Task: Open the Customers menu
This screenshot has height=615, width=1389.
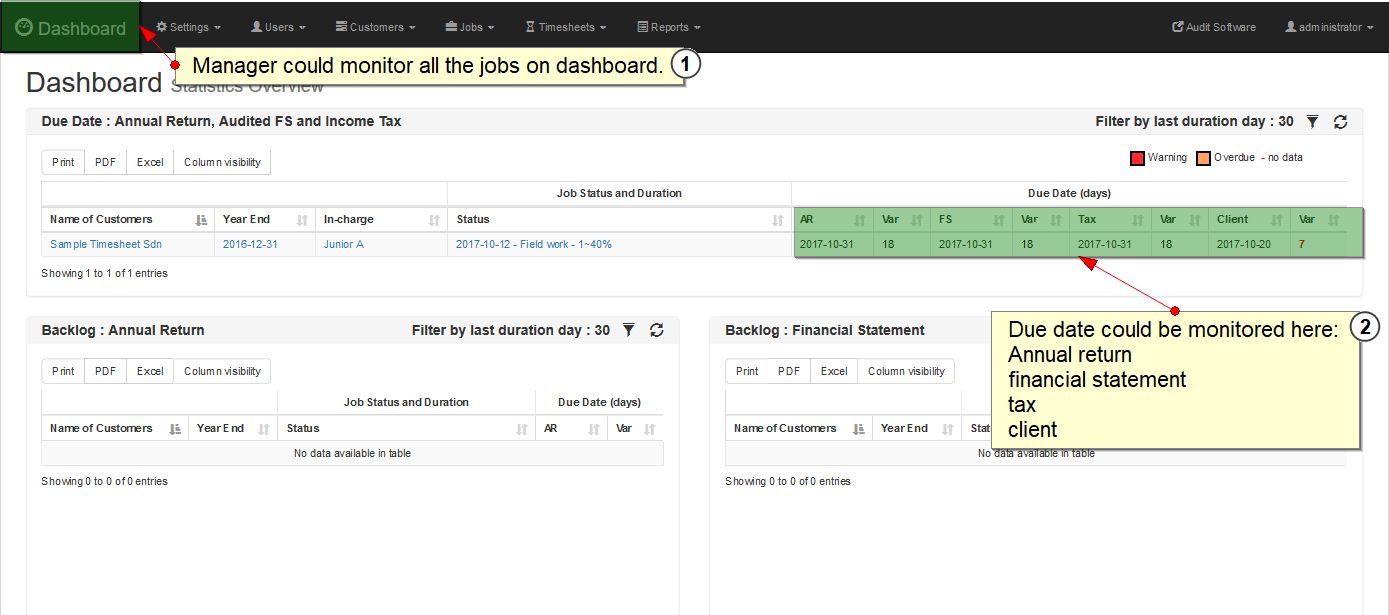Action: [x=375, y=27]
